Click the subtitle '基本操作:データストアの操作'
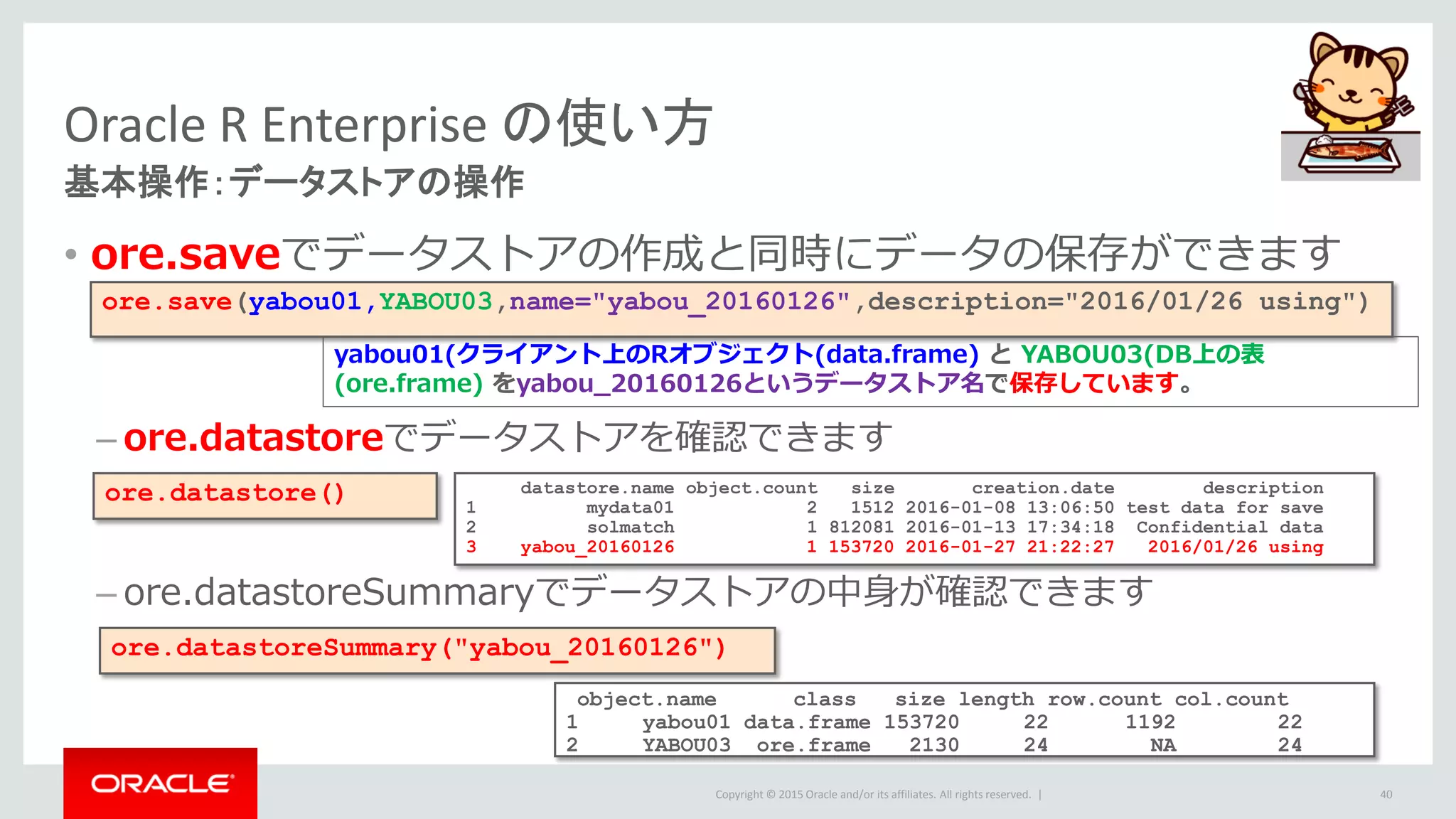 click(294, 182)
